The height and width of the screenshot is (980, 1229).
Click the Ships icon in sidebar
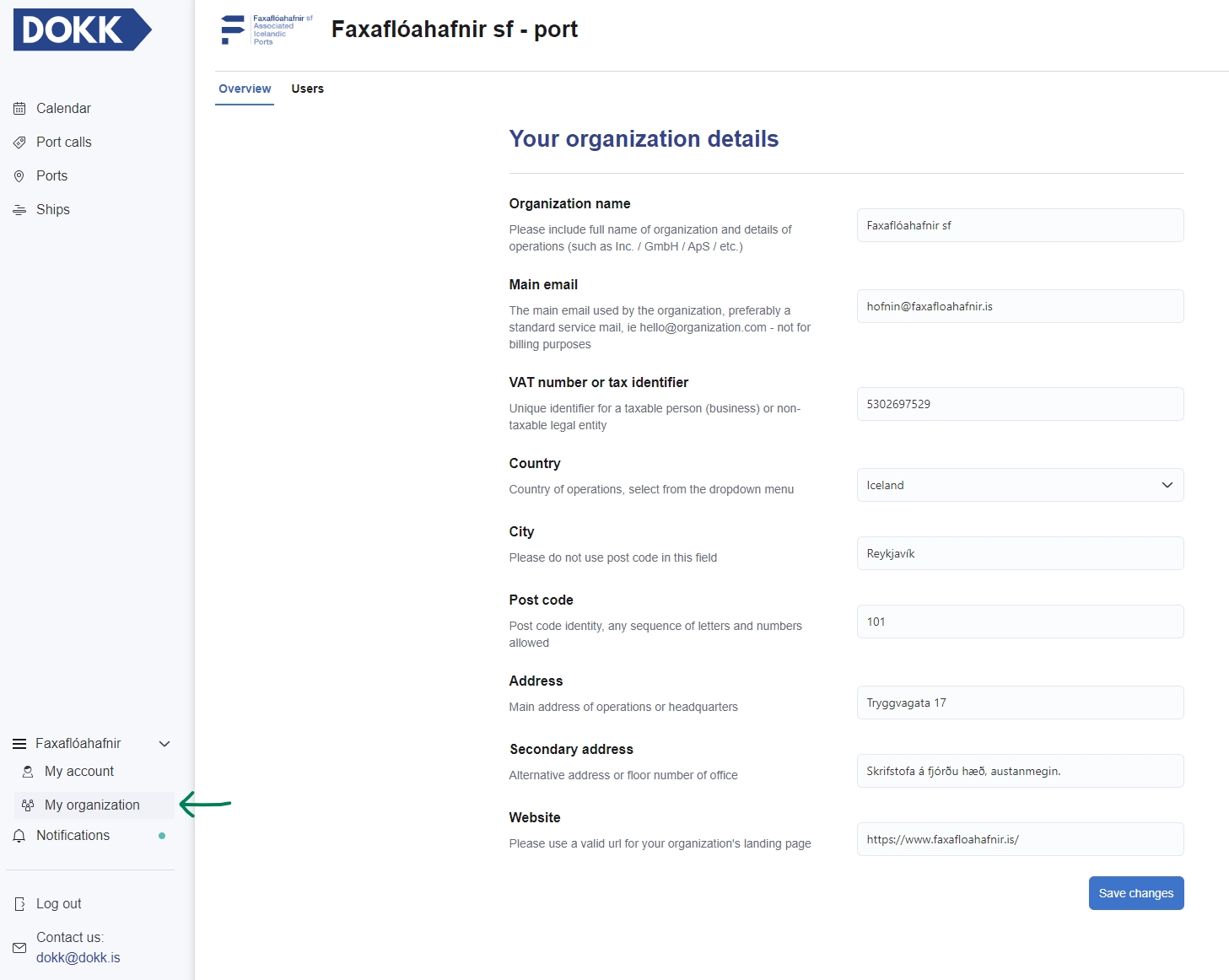19,210
